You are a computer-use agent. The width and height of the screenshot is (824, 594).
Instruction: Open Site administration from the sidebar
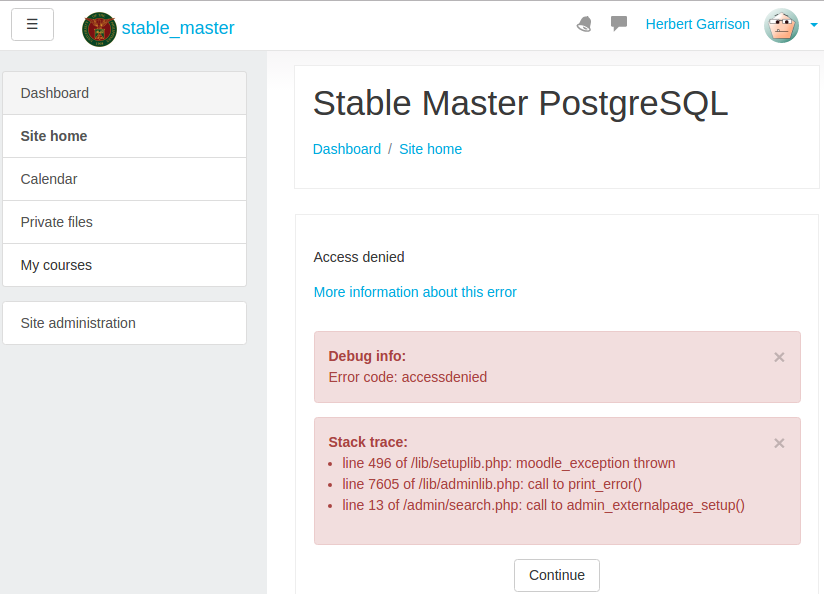point(125,323)
